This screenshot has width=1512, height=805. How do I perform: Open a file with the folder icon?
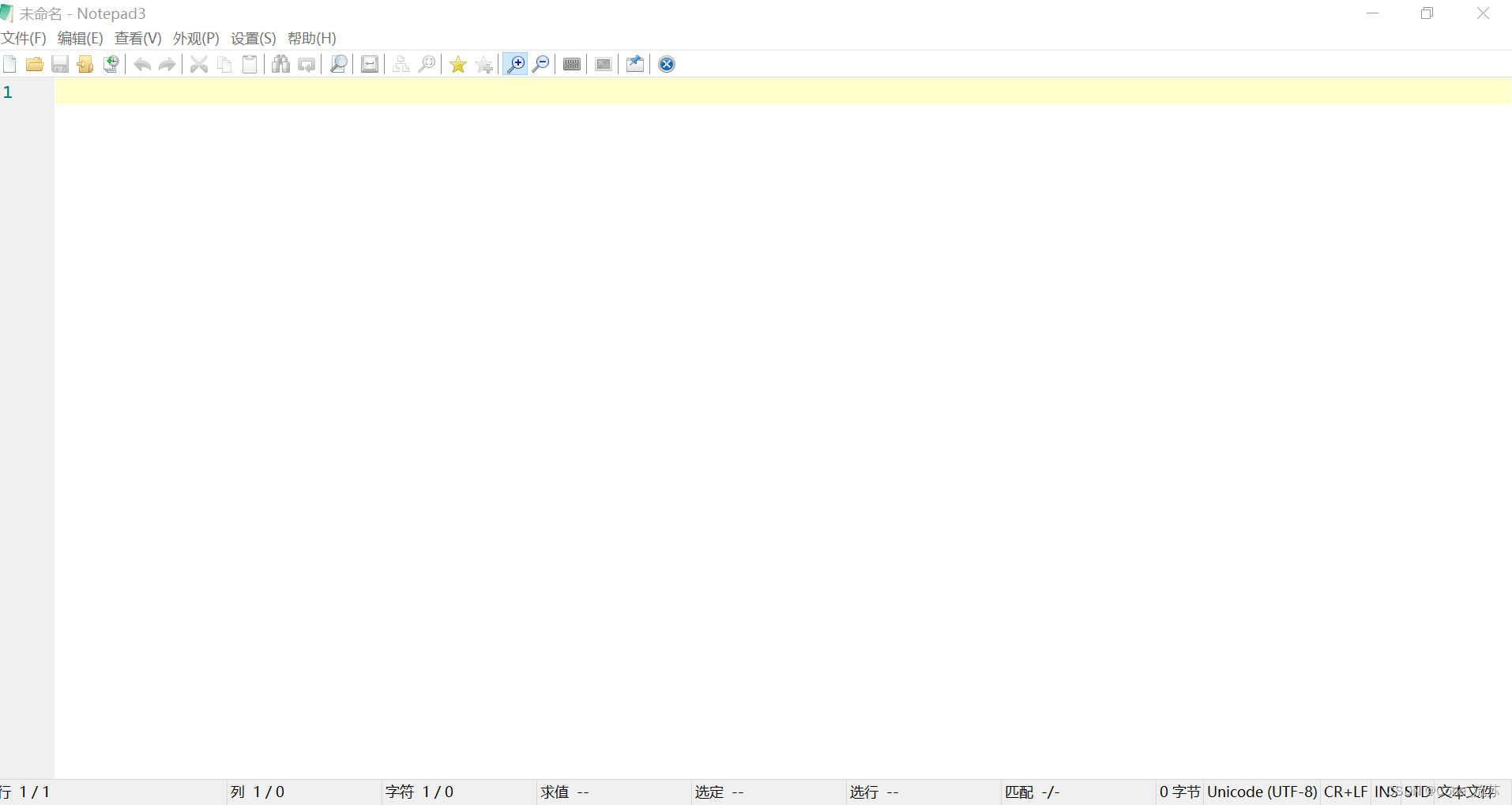(x=35, y=64)
